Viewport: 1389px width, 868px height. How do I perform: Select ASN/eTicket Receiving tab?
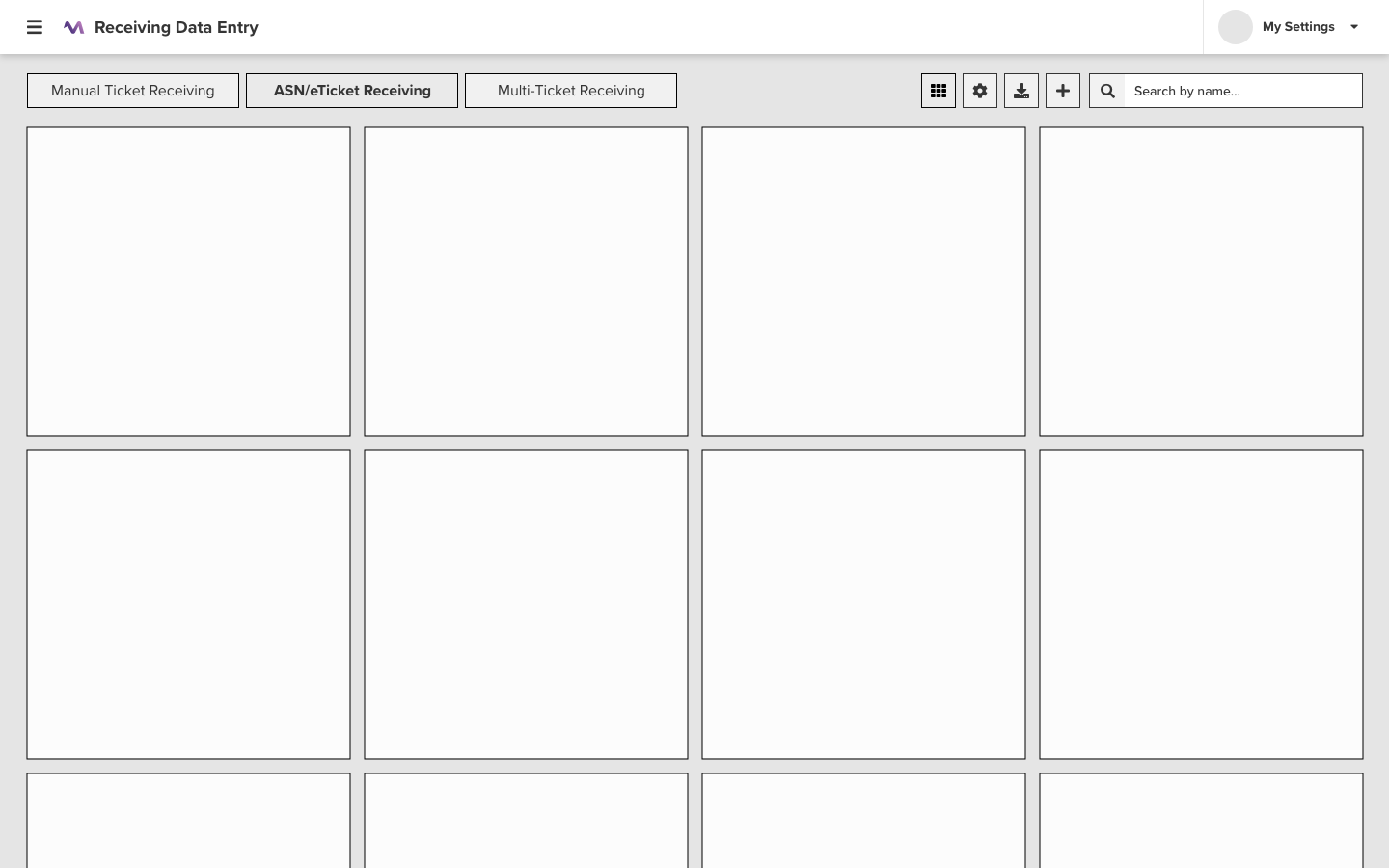tap(352, 91)
